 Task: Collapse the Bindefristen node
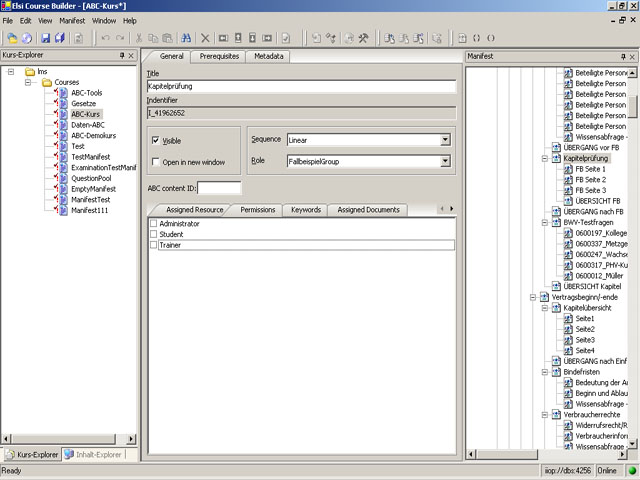(x=544, y=372)
